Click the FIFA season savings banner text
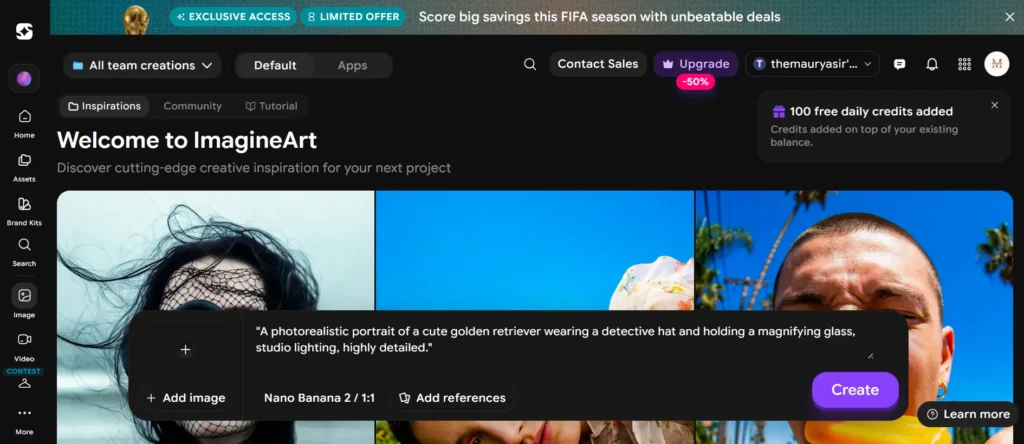The width and height of the screenshot is (1024, 444). coord(600,17)
